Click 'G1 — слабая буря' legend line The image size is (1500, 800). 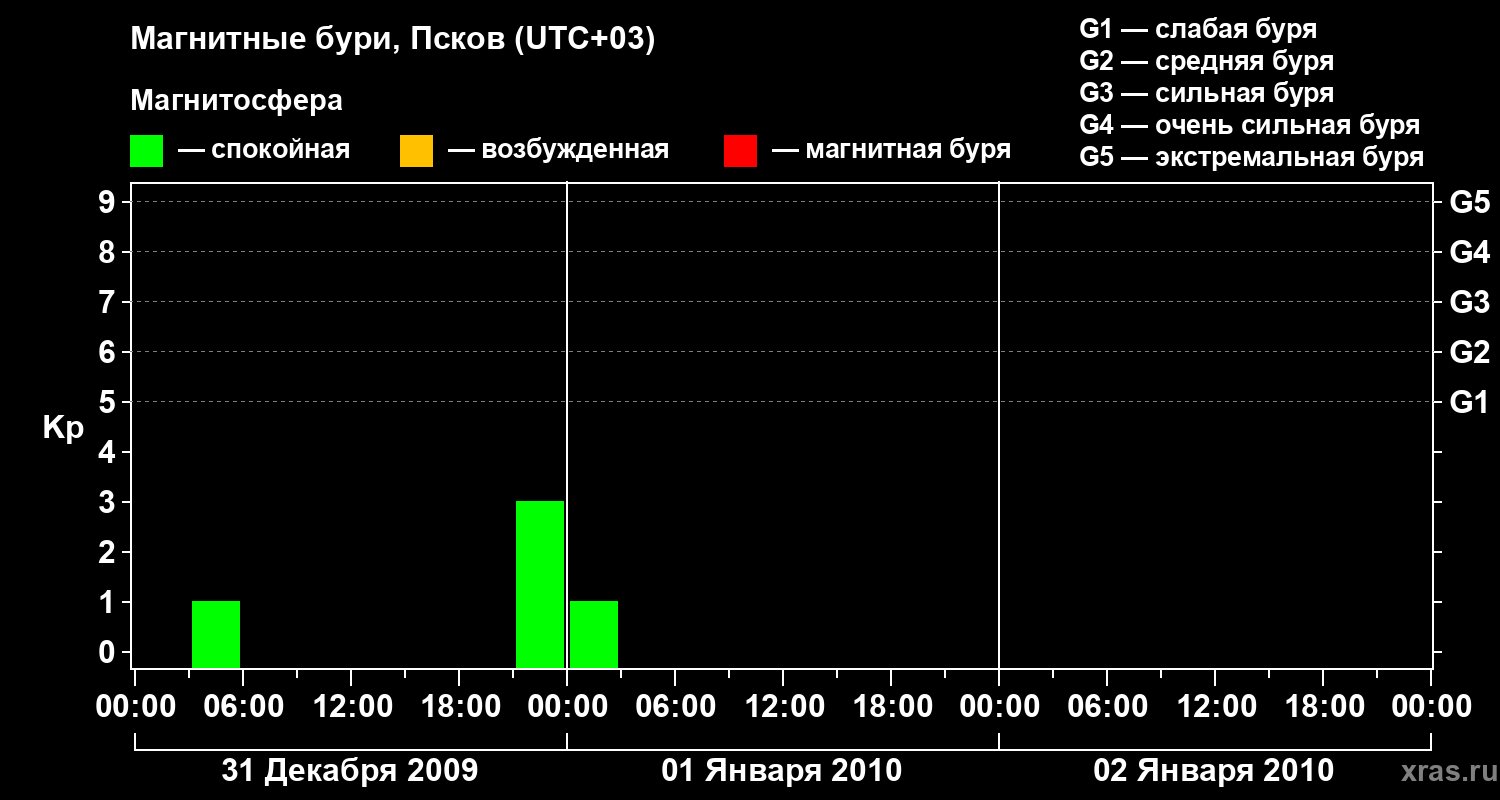pos(1198,29)
